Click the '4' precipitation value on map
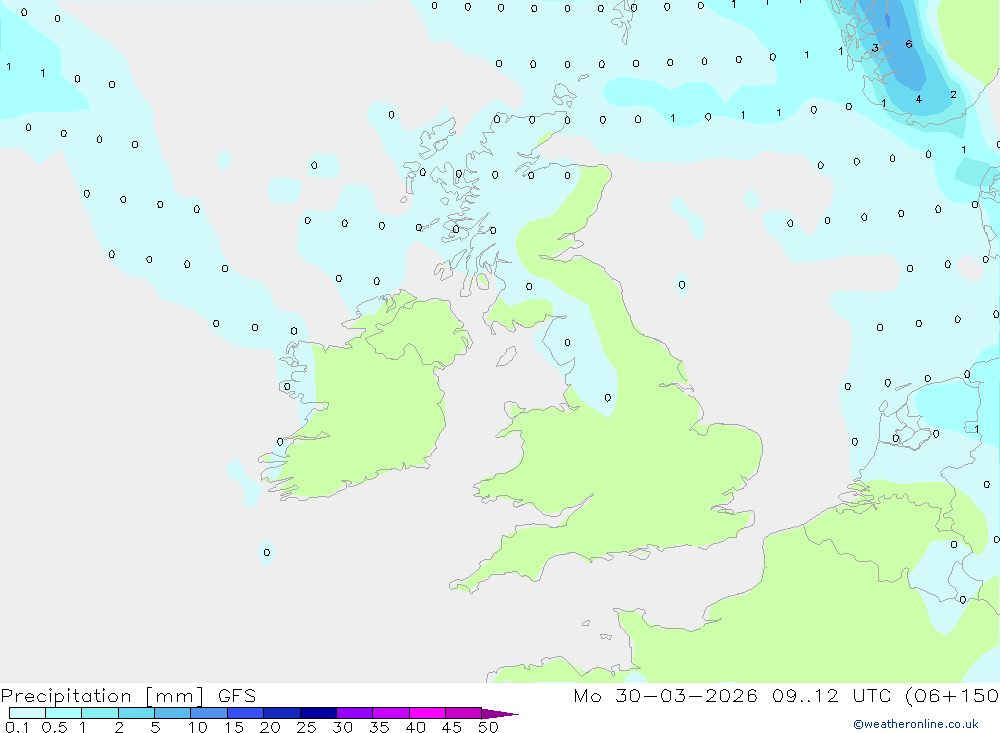 [x=918, y=99]
